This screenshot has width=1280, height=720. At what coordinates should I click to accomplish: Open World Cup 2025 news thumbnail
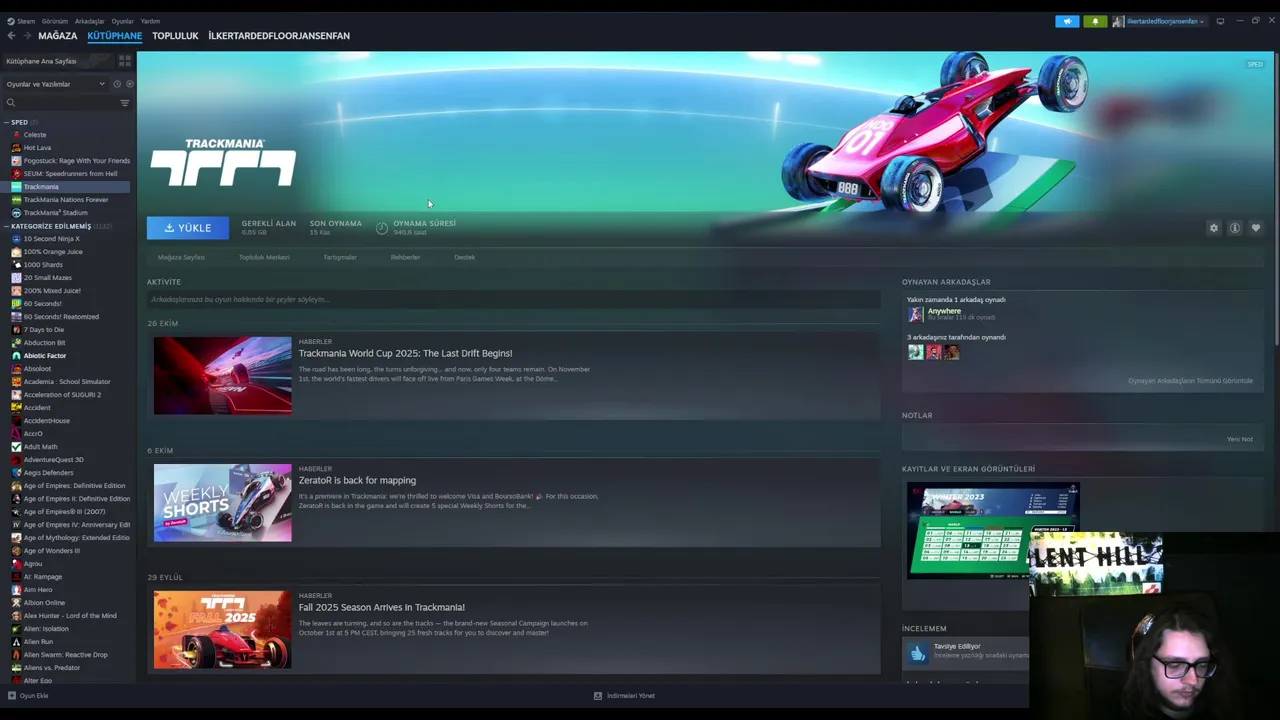coord(223,375)
